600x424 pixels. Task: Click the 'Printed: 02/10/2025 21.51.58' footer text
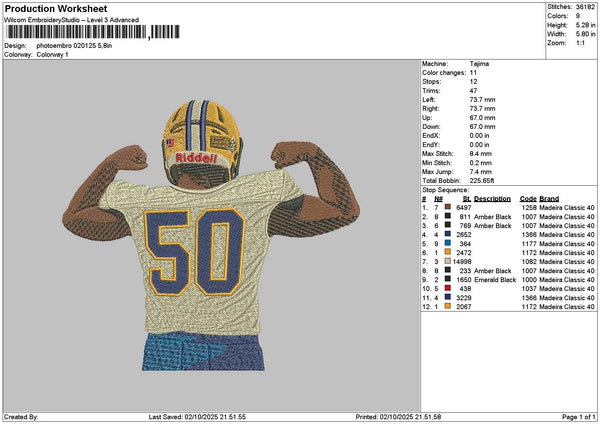(x=398, y=417)
